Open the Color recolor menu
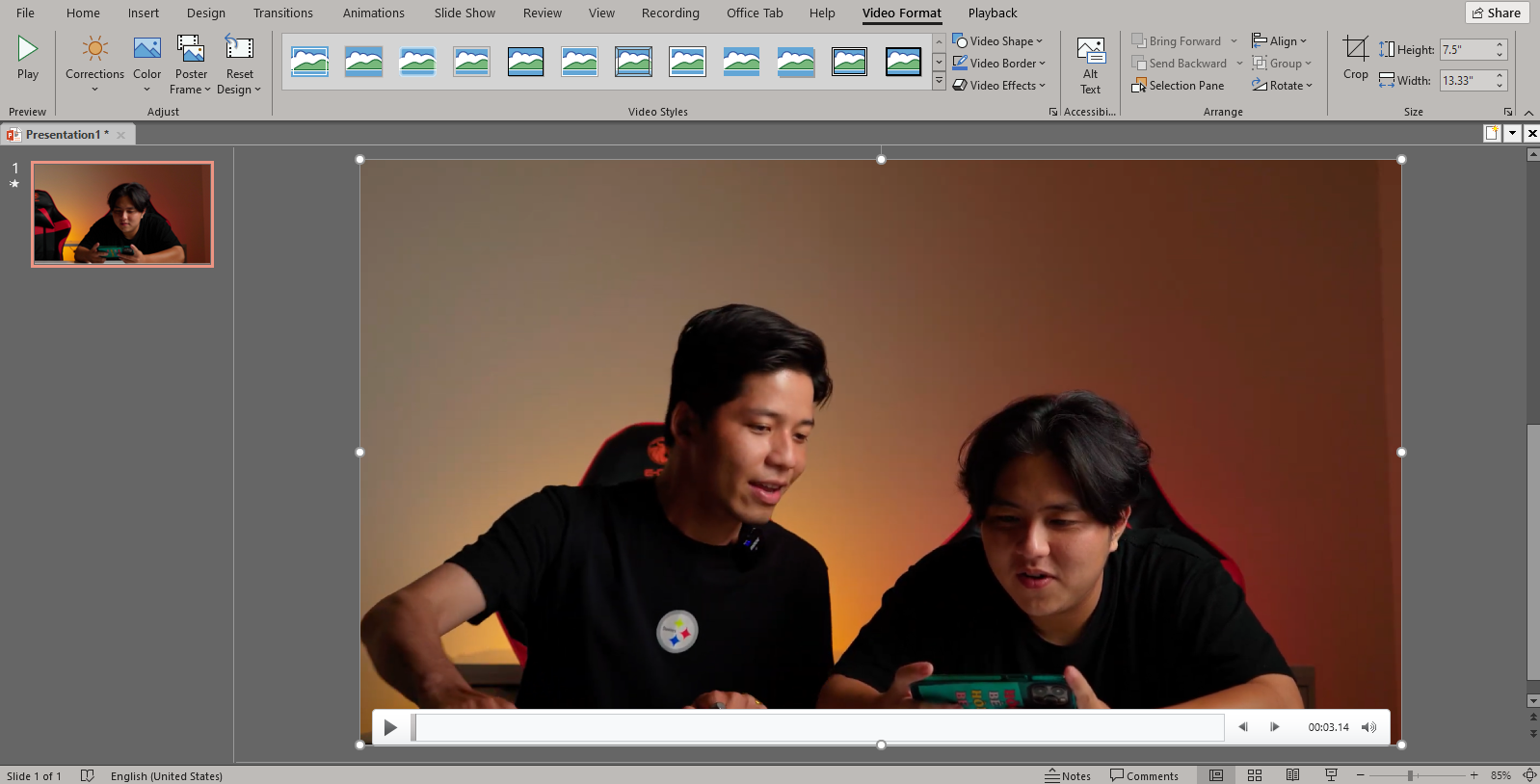Viewport: 1540px width, 784px height. (146, 65)
